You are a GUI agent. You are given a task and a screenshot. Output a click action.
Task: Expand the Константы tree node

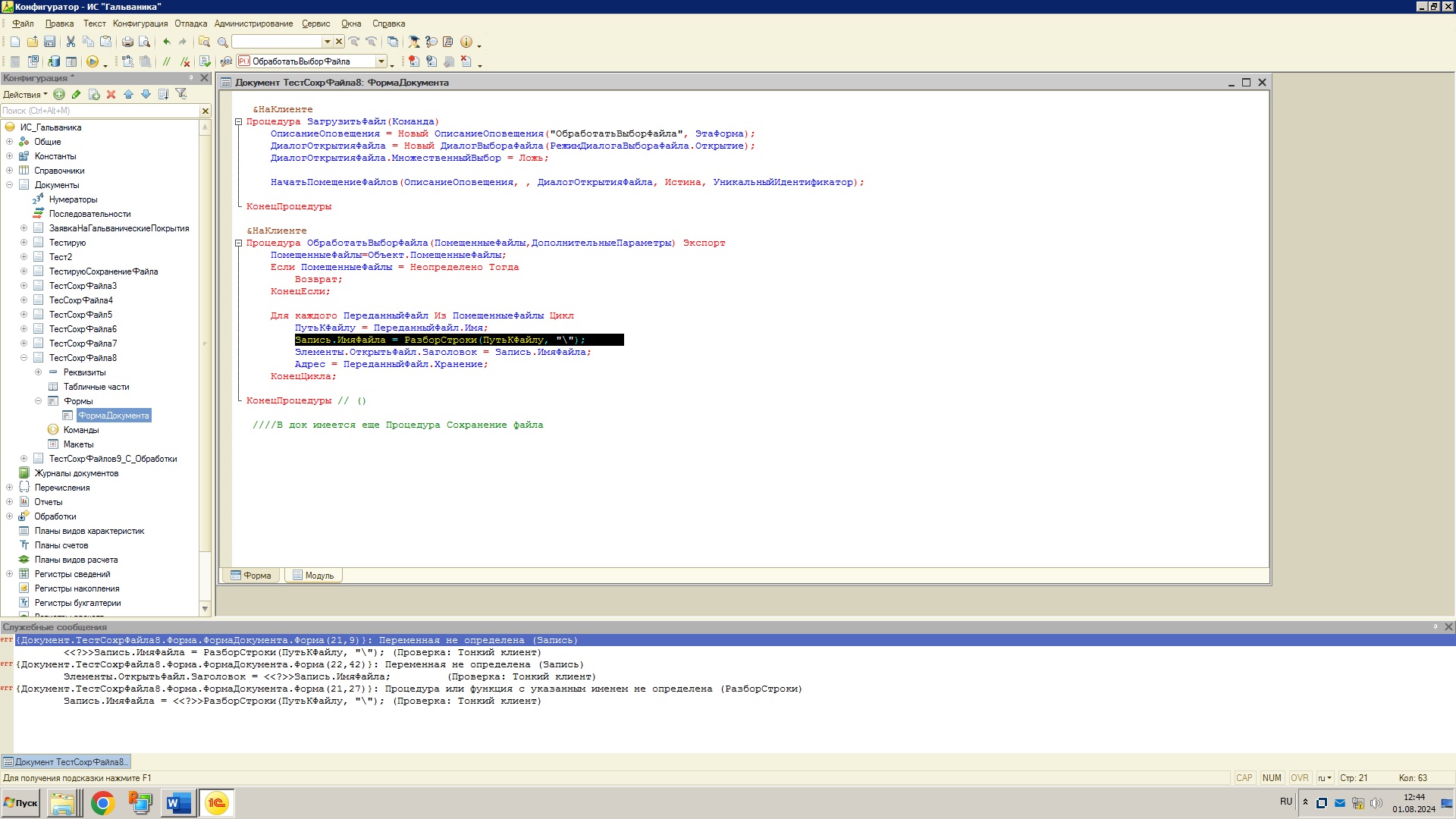tap(9, 156)
